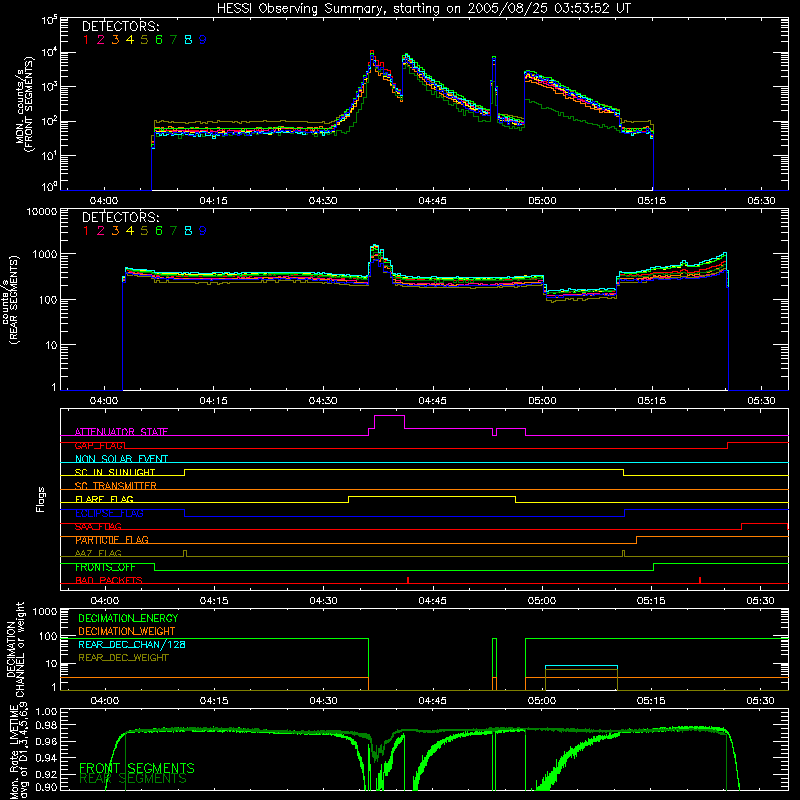Click the HESSI Observing Summary title text

423,9
